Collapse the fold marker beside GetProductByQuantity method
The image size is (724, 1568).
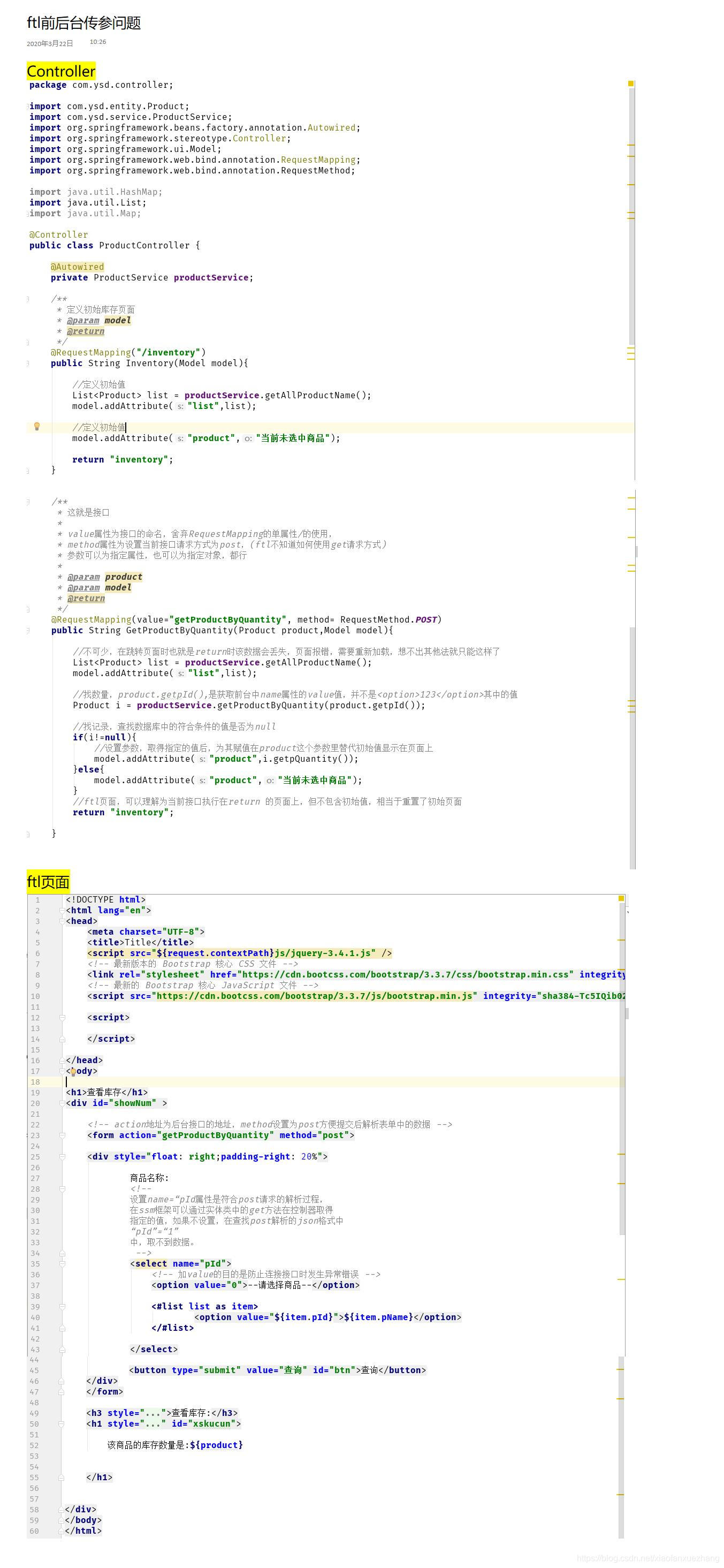(x=28, y=631)
